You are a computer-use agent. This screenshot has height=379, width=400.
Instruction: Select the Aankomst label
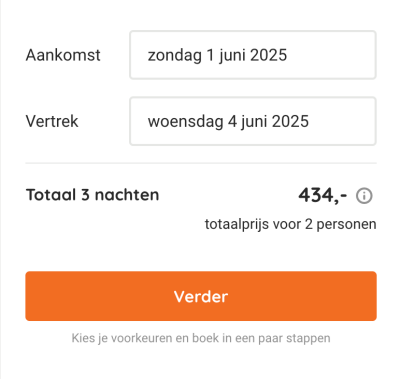63,55
